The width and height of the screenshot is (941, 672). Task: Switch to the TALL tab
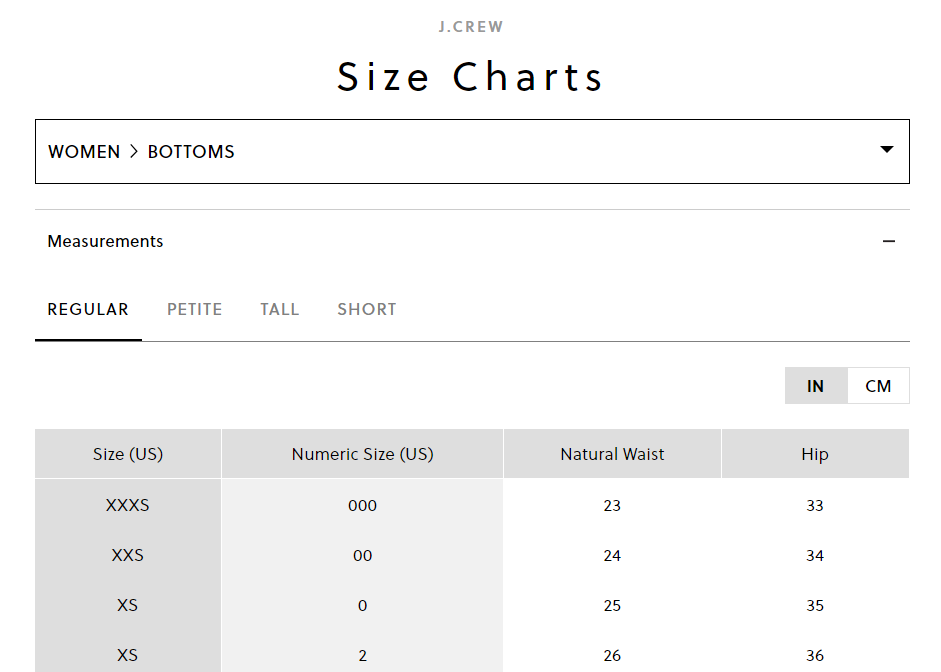280,309
